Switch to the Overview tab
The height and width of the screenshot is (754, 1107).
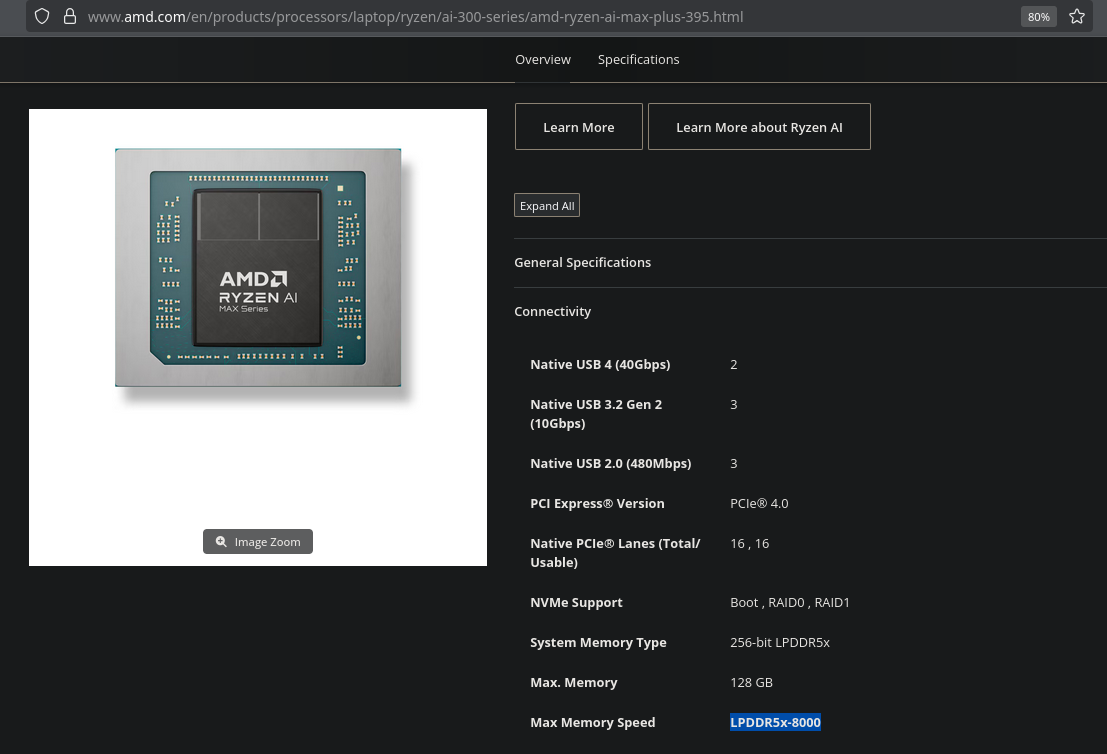coord(542,59)
